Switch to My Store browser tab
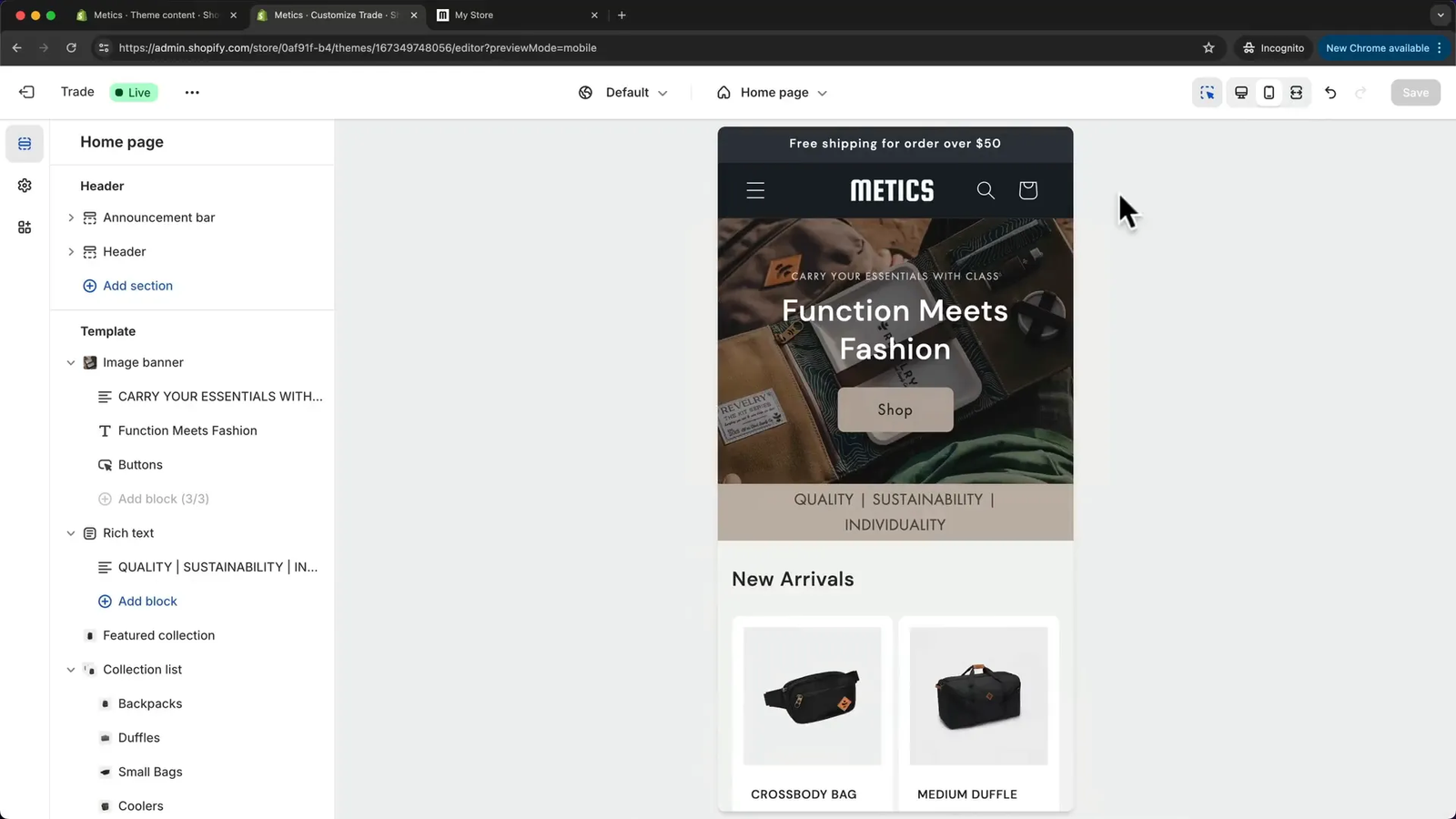 pyautogui.click(x=516, y=15)
